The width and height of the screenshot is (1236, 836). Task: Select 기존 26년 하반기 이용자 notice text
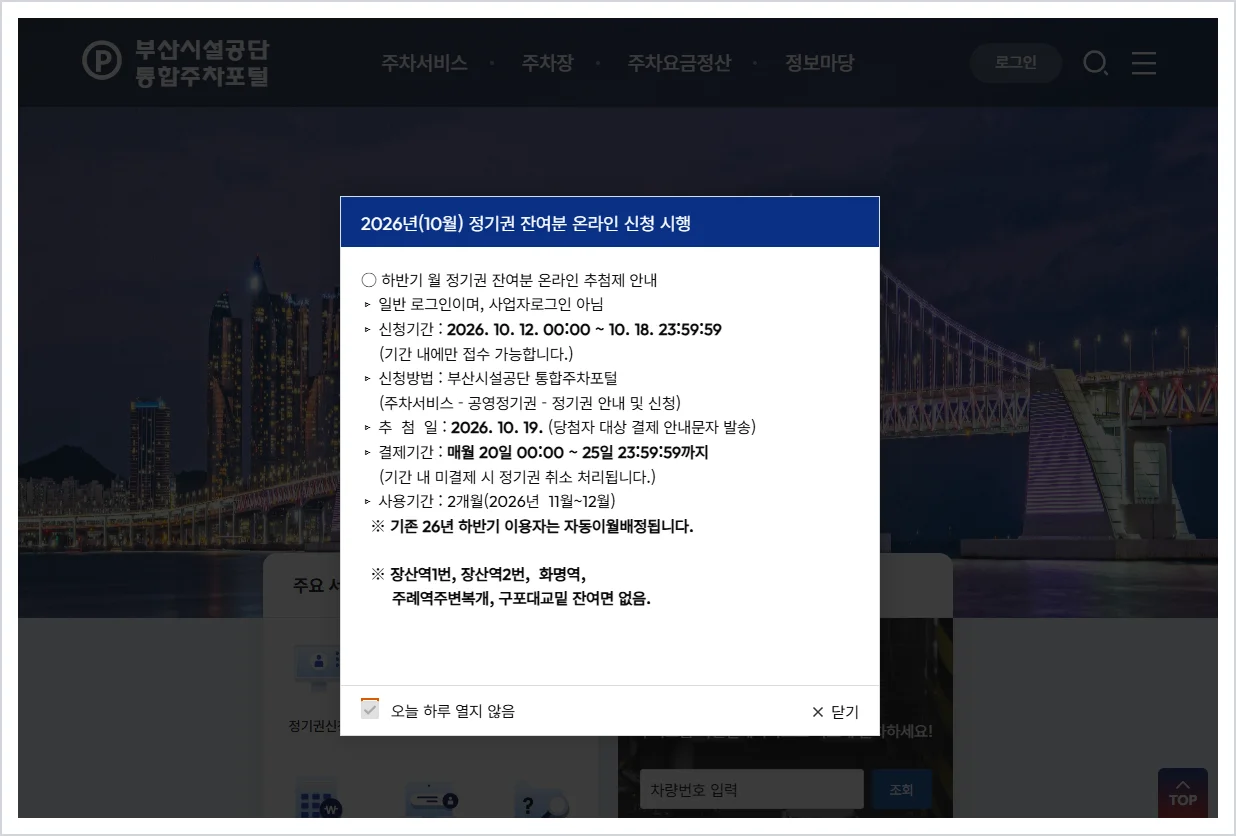[x=531, y=526]
